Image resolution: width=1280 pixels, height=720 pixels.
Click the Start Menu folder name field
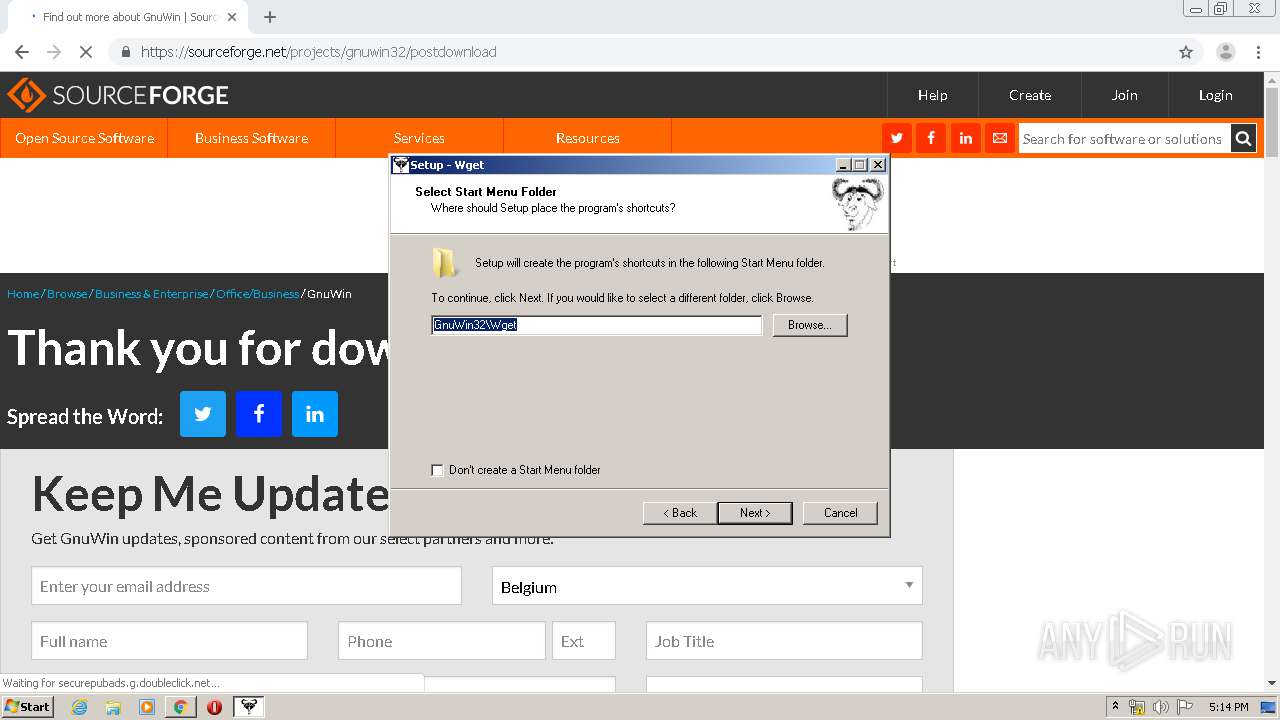coord(597,325)
